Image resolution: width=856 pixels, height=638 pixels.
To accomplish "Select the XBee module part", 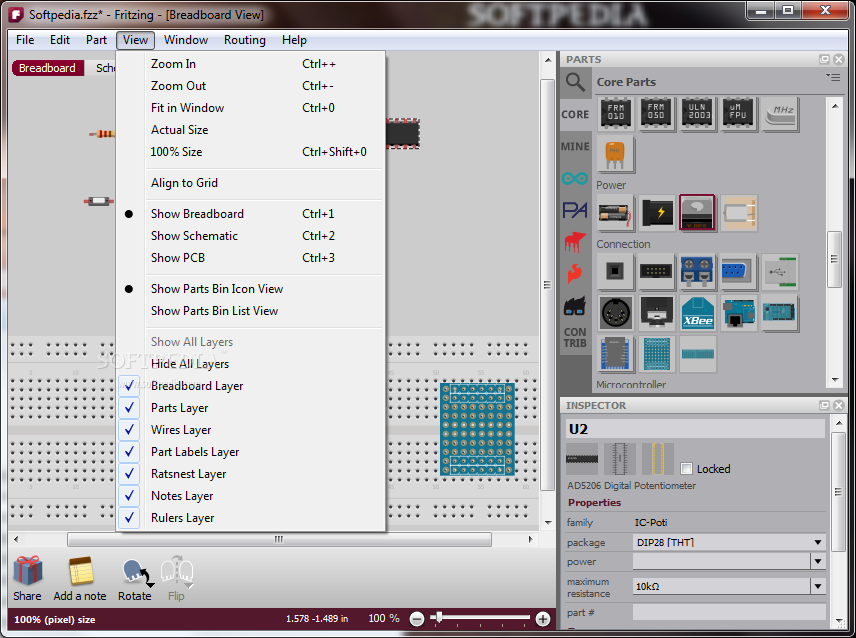I will pos(697,314).
